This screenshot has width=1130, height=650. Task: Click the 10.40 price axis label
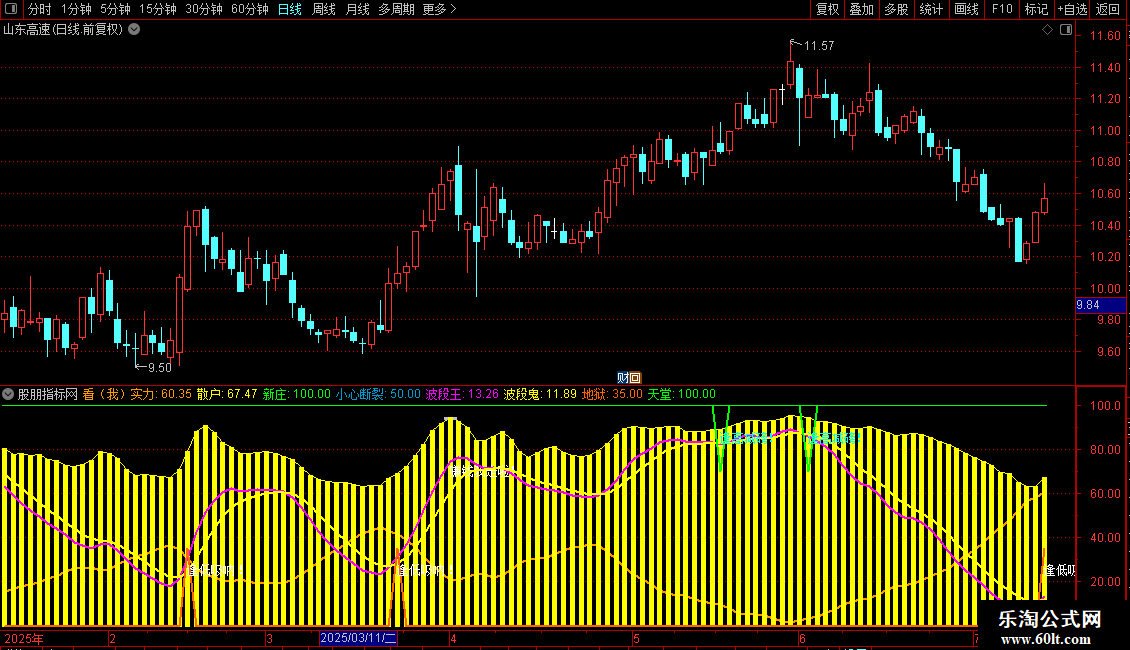coord(1105,226)
